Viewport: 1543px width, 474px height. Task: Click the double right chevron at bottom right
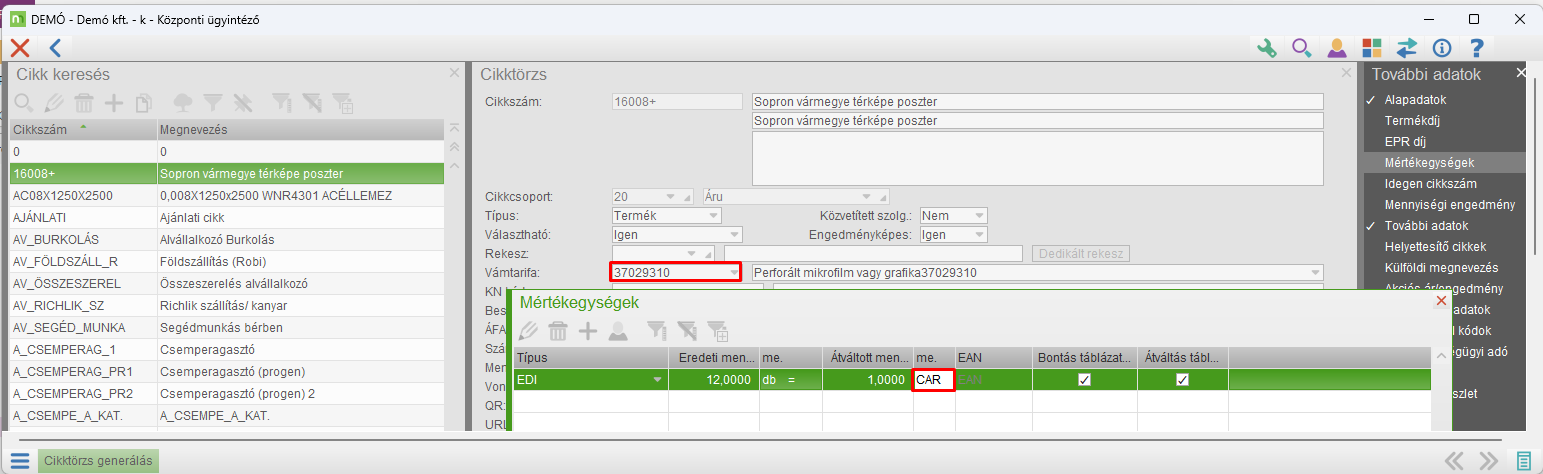tap(1489, 461)
